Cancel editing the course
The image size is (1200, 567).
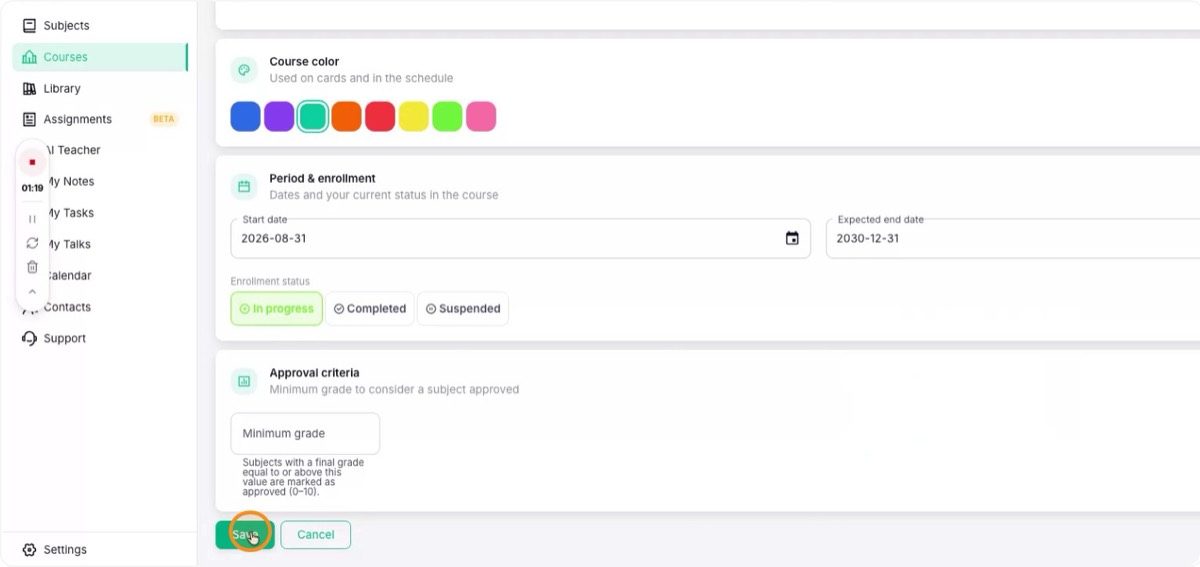pos(315,535)
